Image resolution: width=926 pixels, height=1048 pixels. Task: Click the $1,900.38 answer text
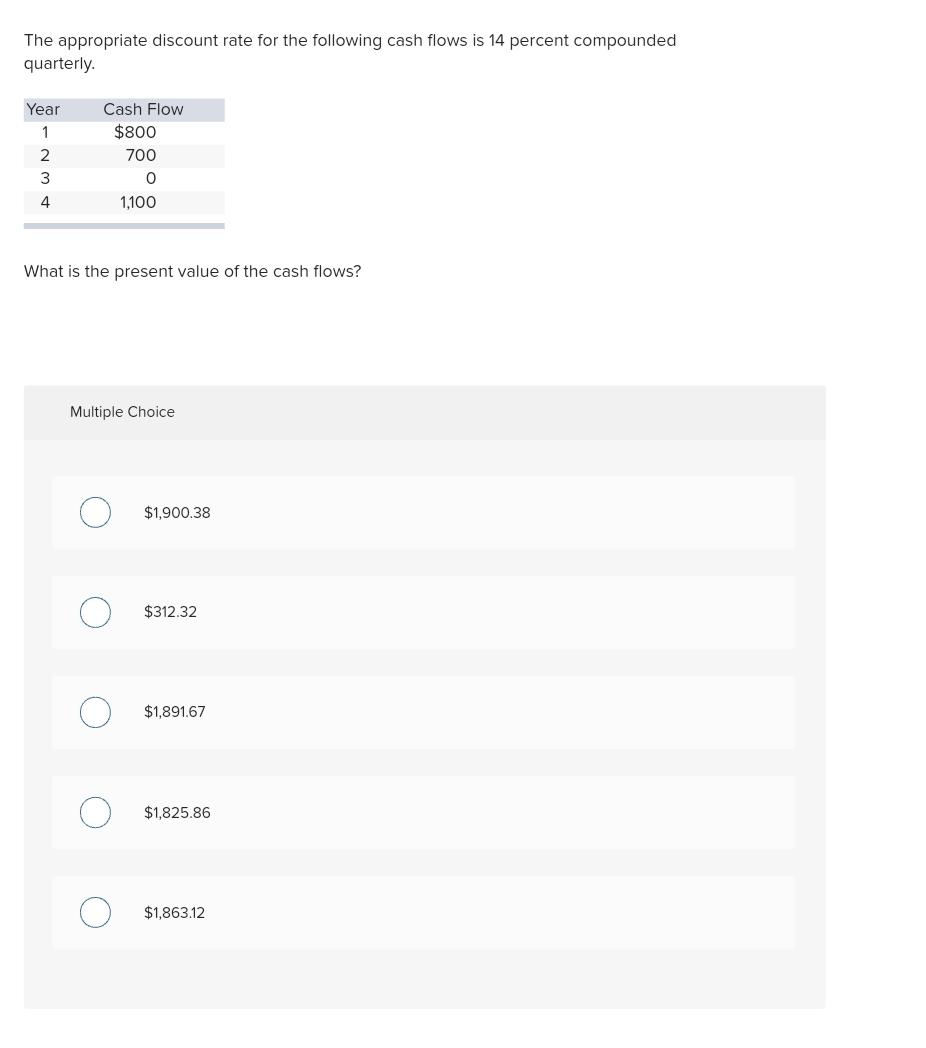tap(177, 513)
